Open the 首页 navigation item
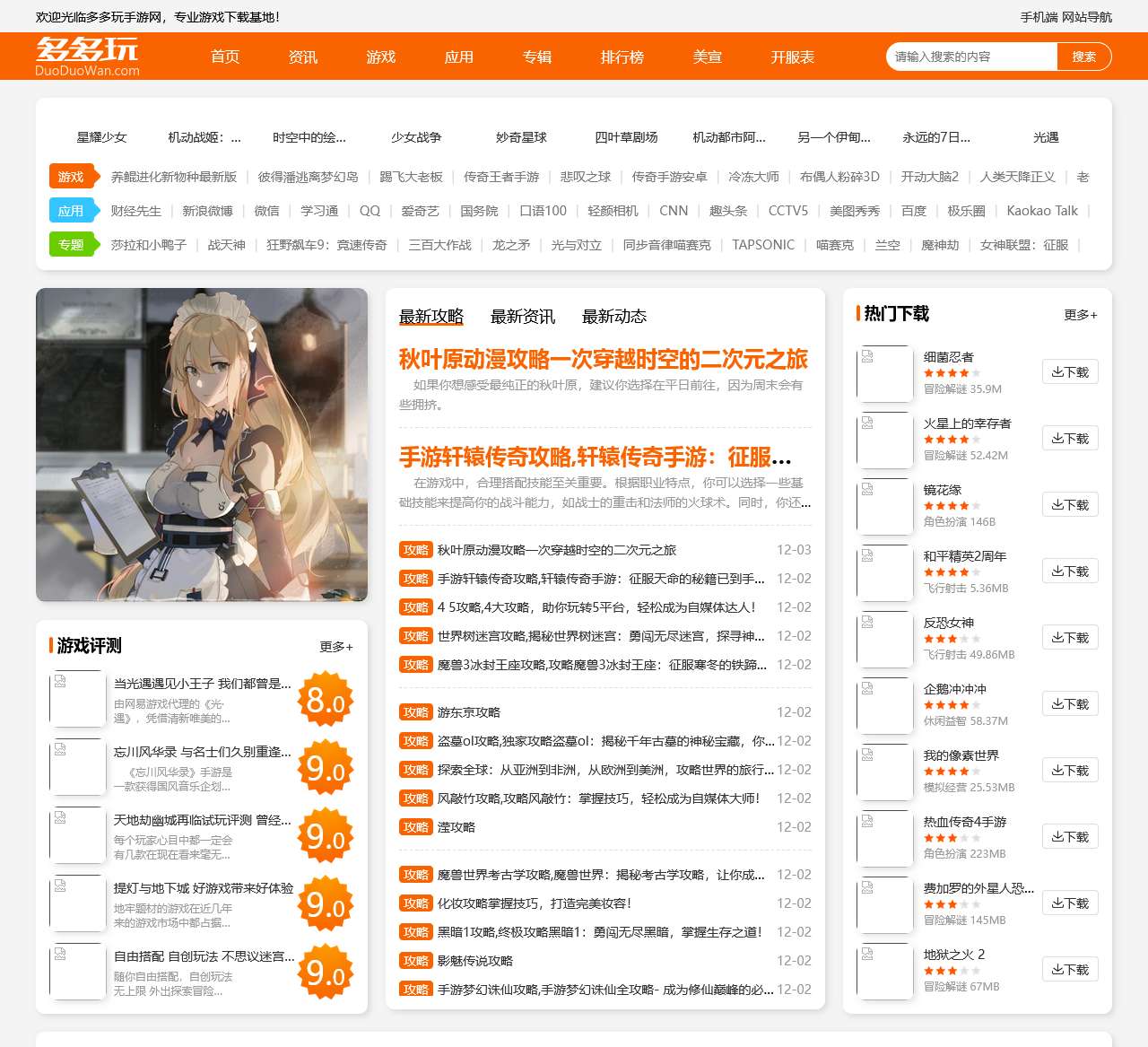The image size is (1148, 1047). coord(225,57)
